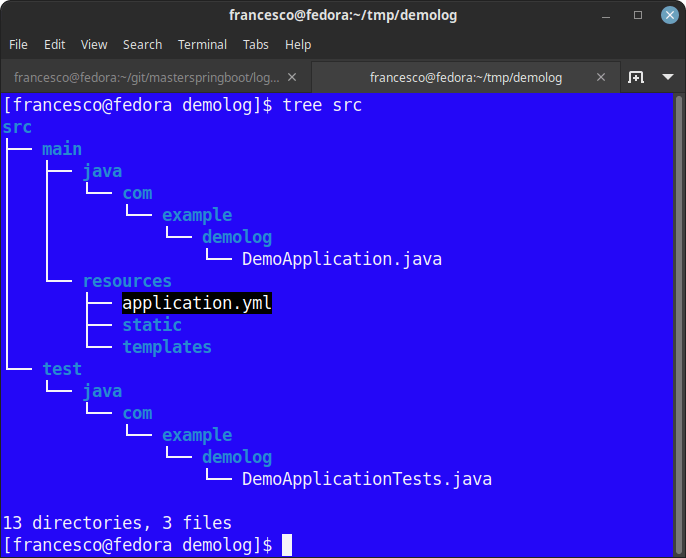Click the root 'src' directory line
This screenshot has height=558, width=686.
(x=17, y=127)
